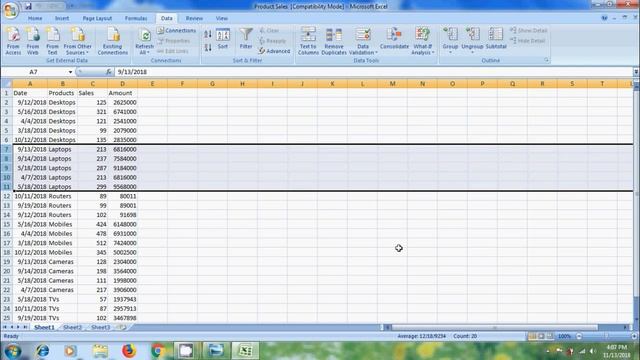Screen dimensions: 640x360
Task: Click the Consolidate tool
Action: point(394,39)
